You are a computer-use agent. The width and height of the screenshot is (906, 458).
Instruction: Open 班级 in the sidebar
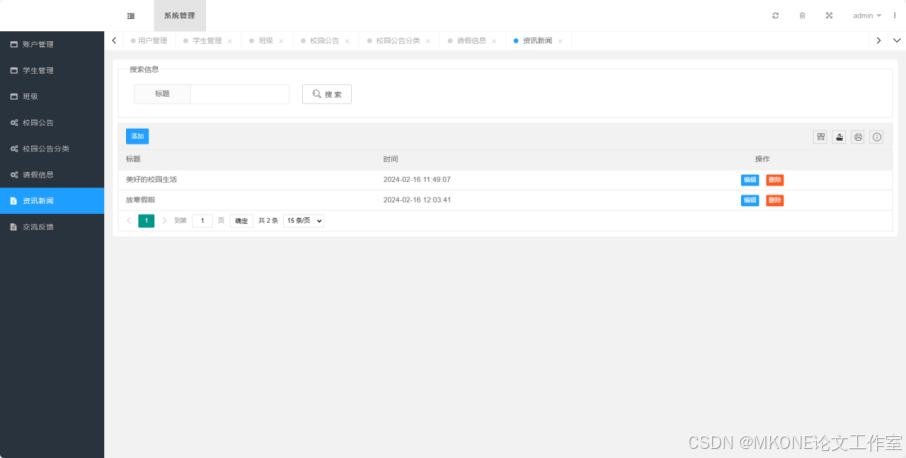pyautogui.click(x=52, y=96)
